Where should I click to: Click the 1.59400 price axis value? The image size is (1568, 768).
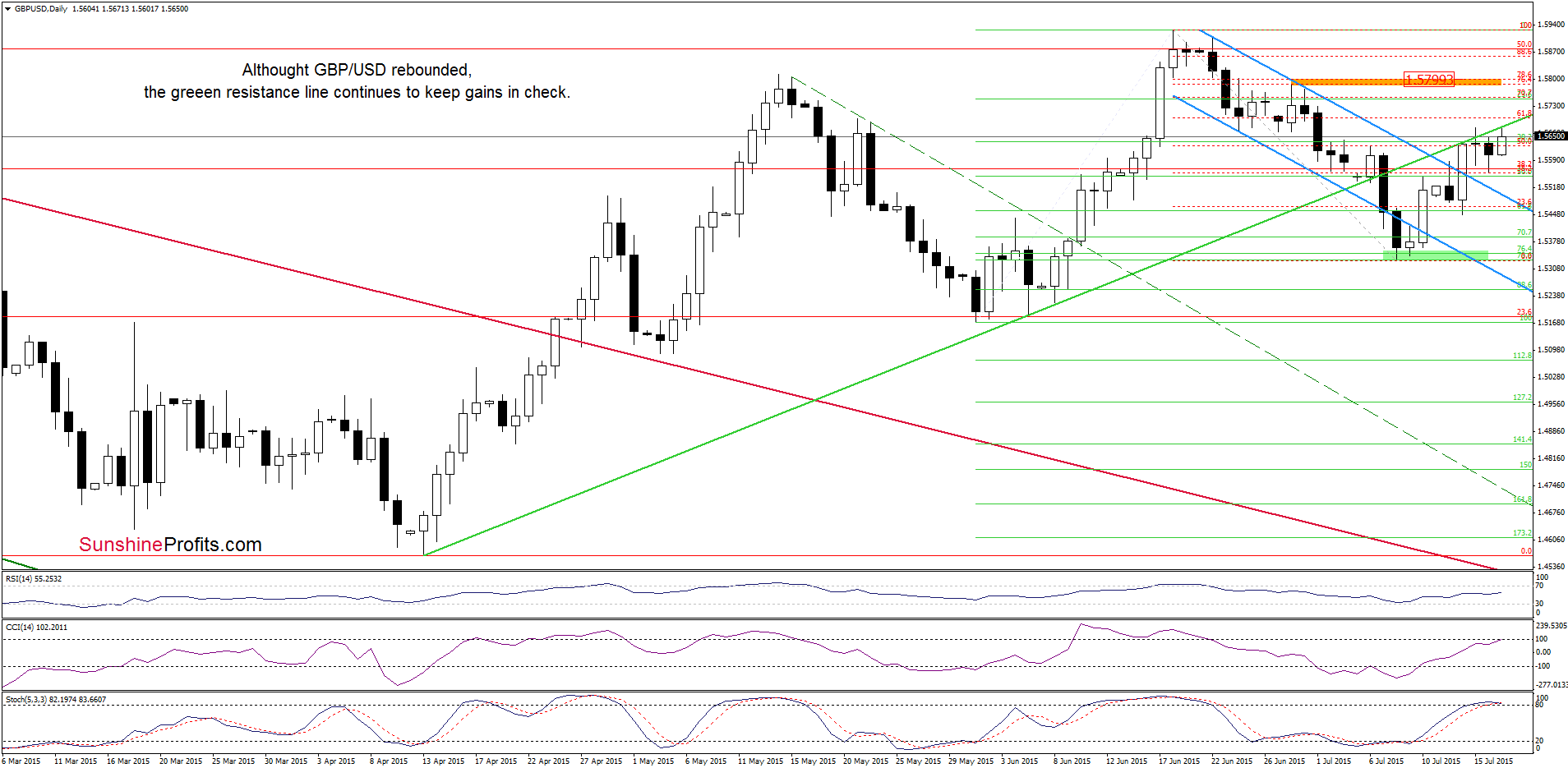pos(1551,25)
